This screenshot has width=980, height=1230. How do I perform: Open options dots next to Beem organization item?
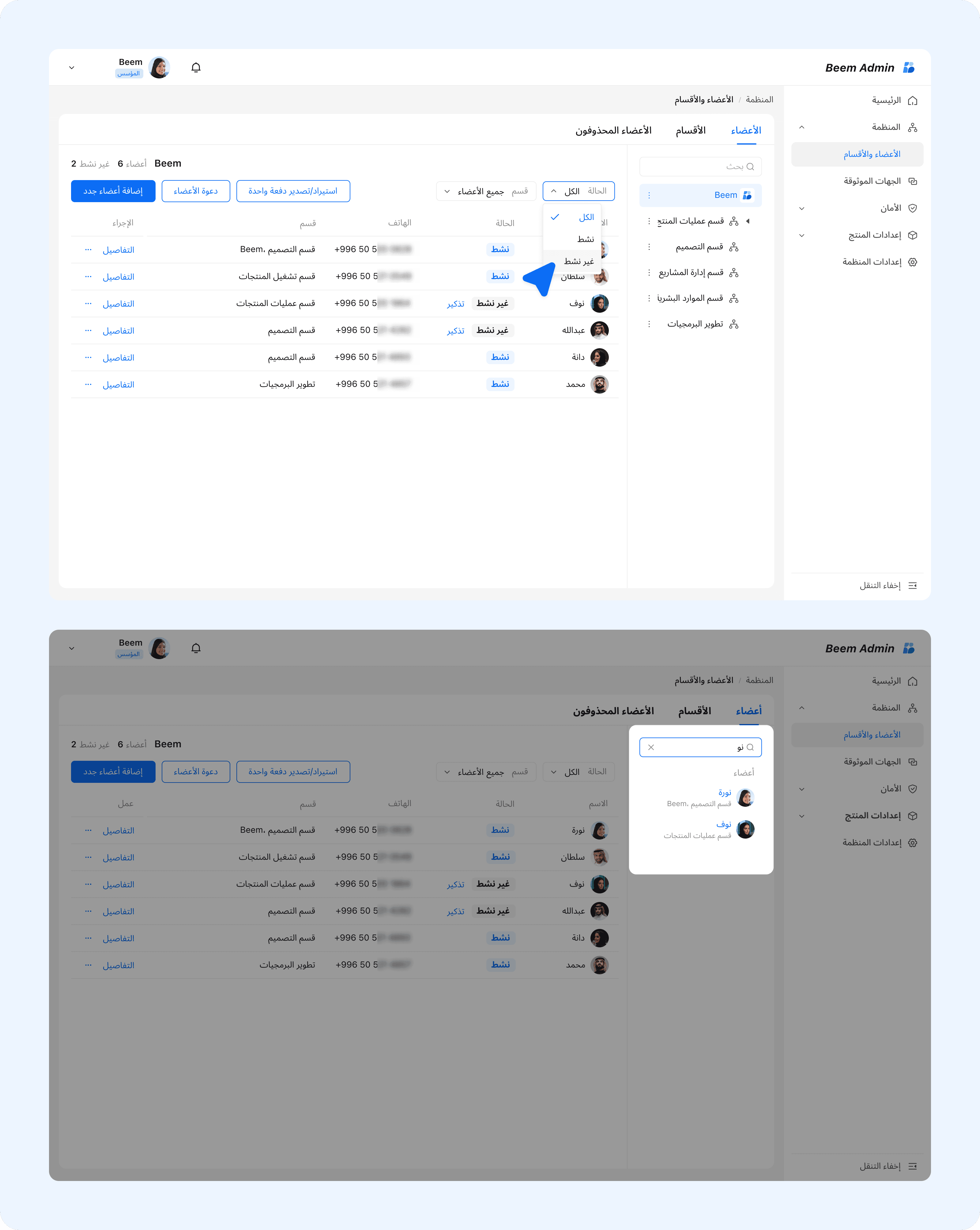point(649,195)
